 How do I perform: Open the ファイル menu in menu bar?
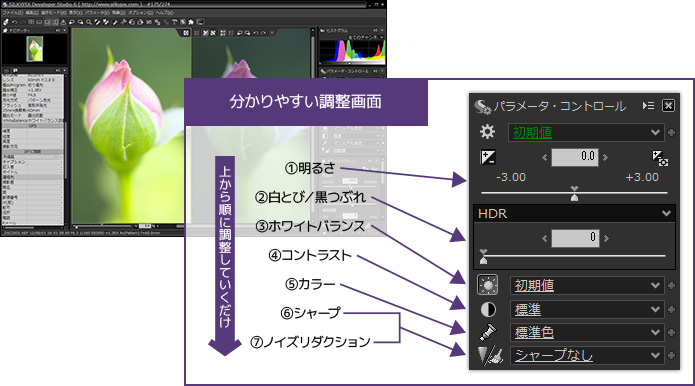click(10, 13)
